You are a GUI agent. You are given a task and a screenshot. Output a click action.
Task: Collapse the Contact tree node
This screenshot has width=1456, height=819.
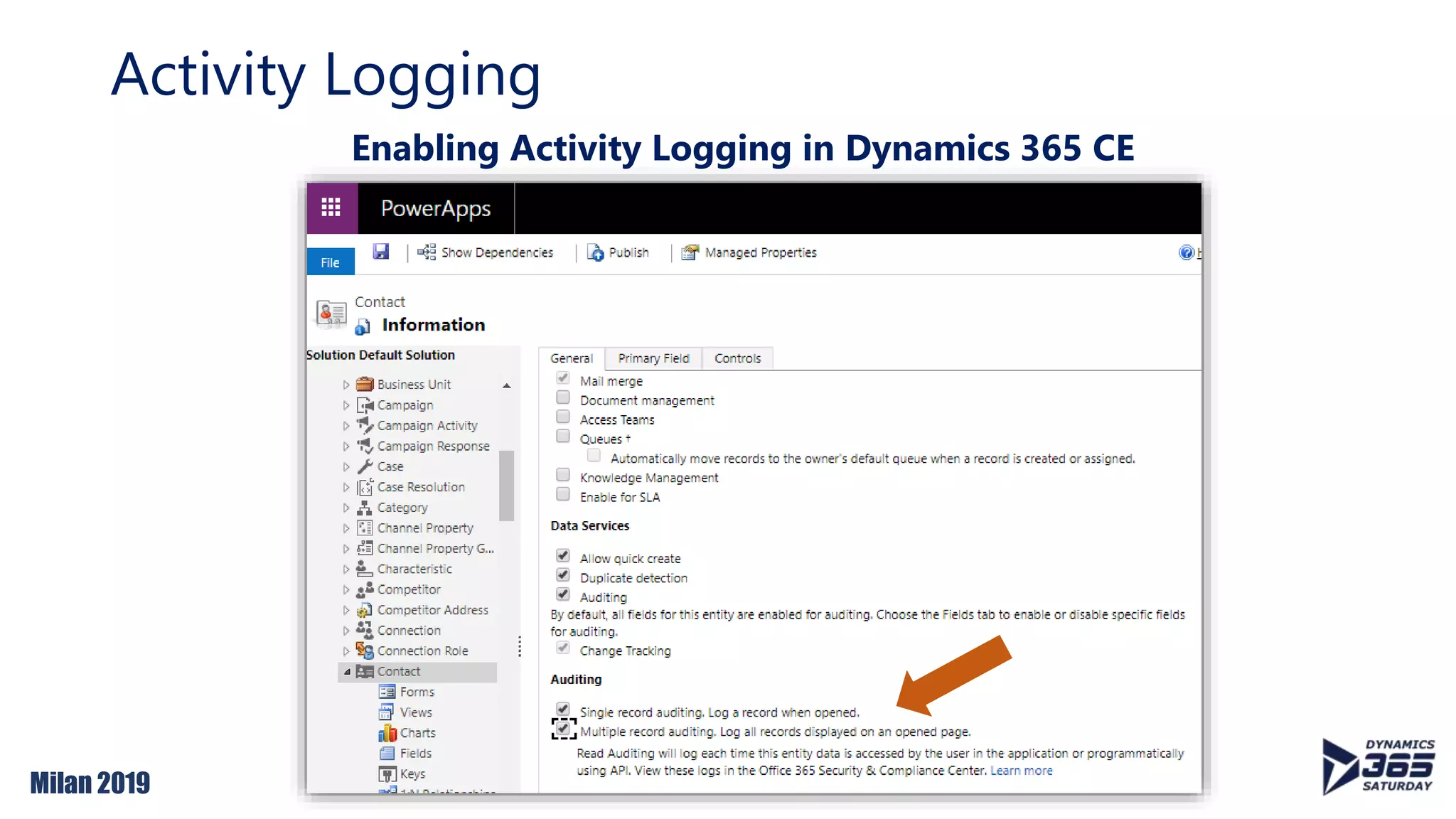(x=347, y=672)
